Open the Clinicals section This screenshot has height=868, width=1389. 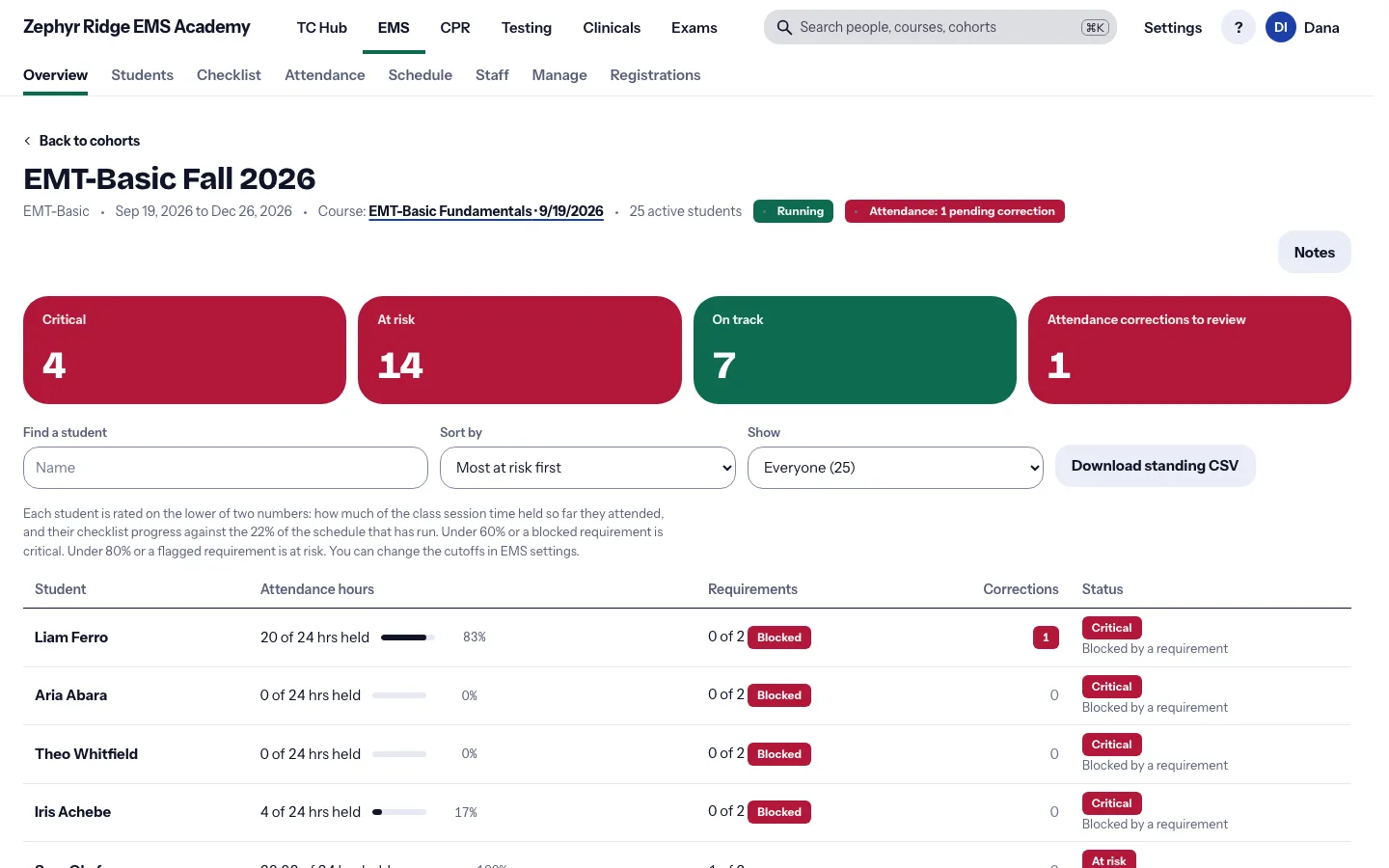[x=612, y=27]
